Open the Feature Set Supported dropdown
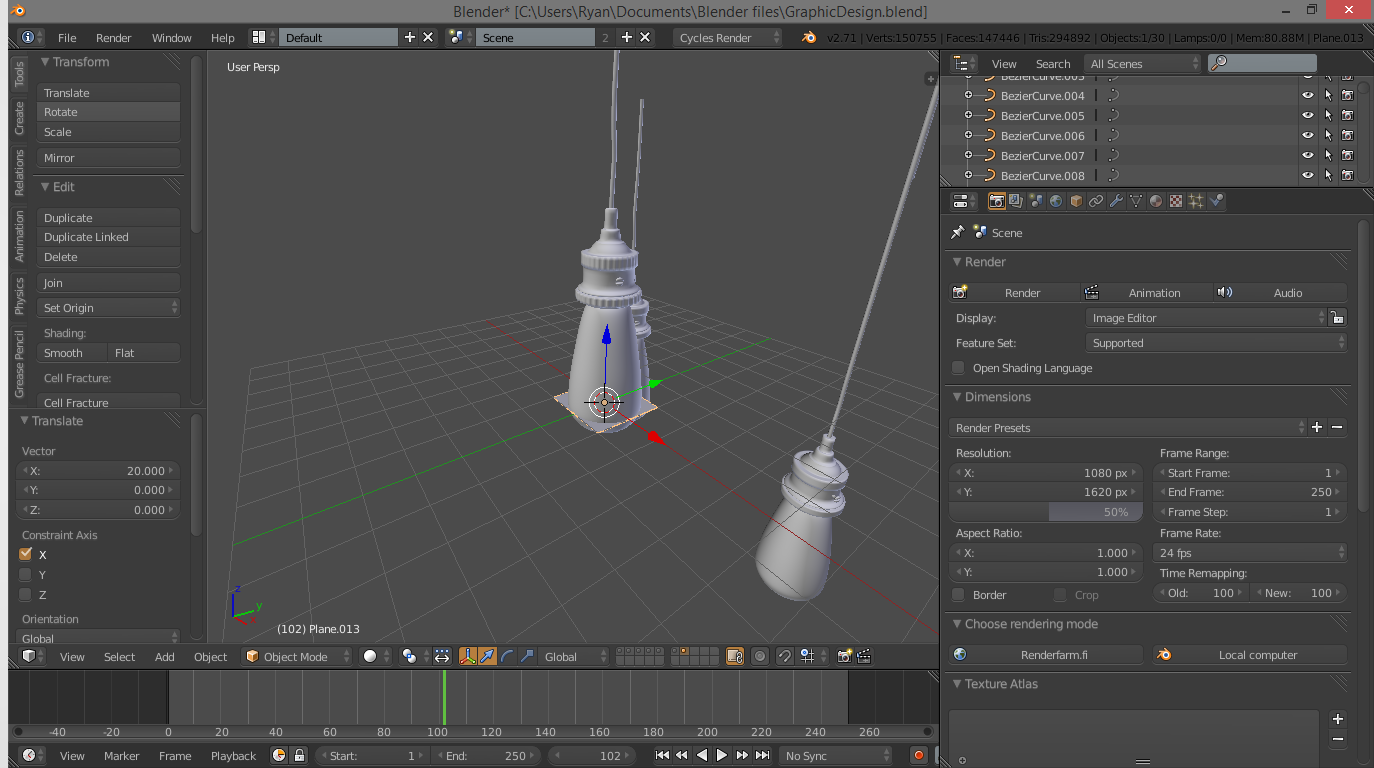The width and height of the screenshot is (1374, 768). (x=1216, y=343)
